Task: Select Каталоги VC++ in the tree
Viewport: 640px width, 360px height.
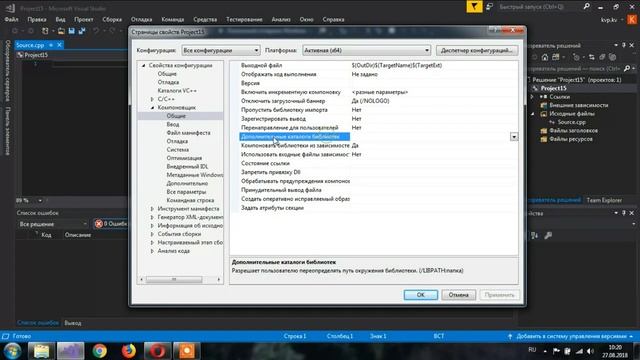Action: 177,91
